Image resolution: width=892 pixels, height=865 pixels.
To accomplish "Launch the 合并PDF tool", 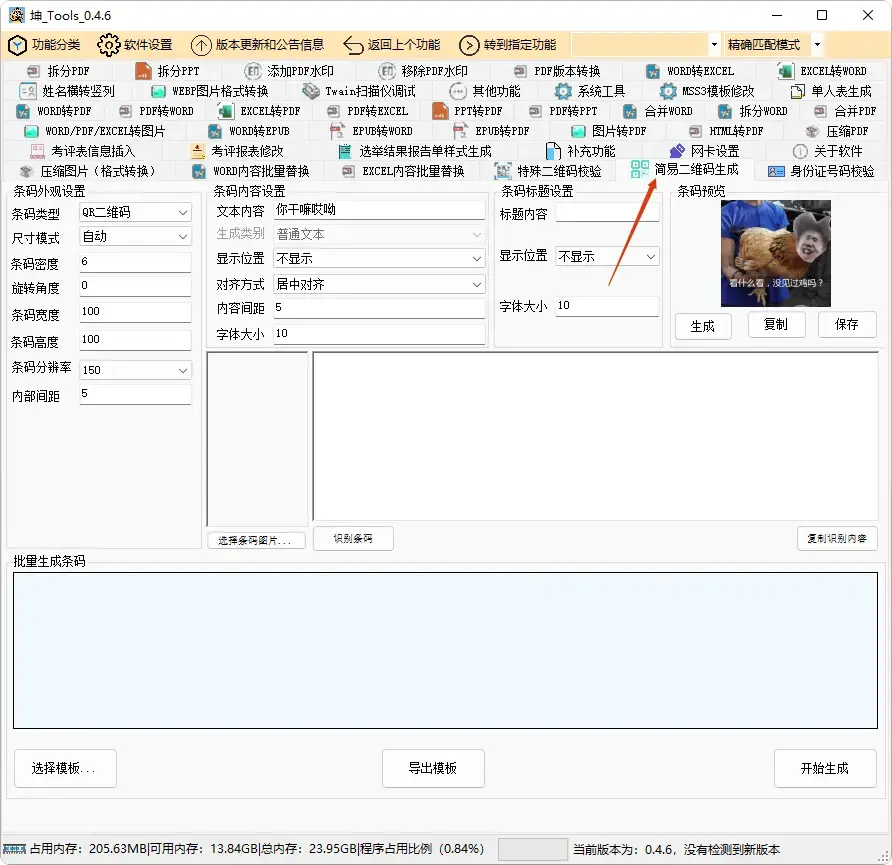I will [858, 110].
